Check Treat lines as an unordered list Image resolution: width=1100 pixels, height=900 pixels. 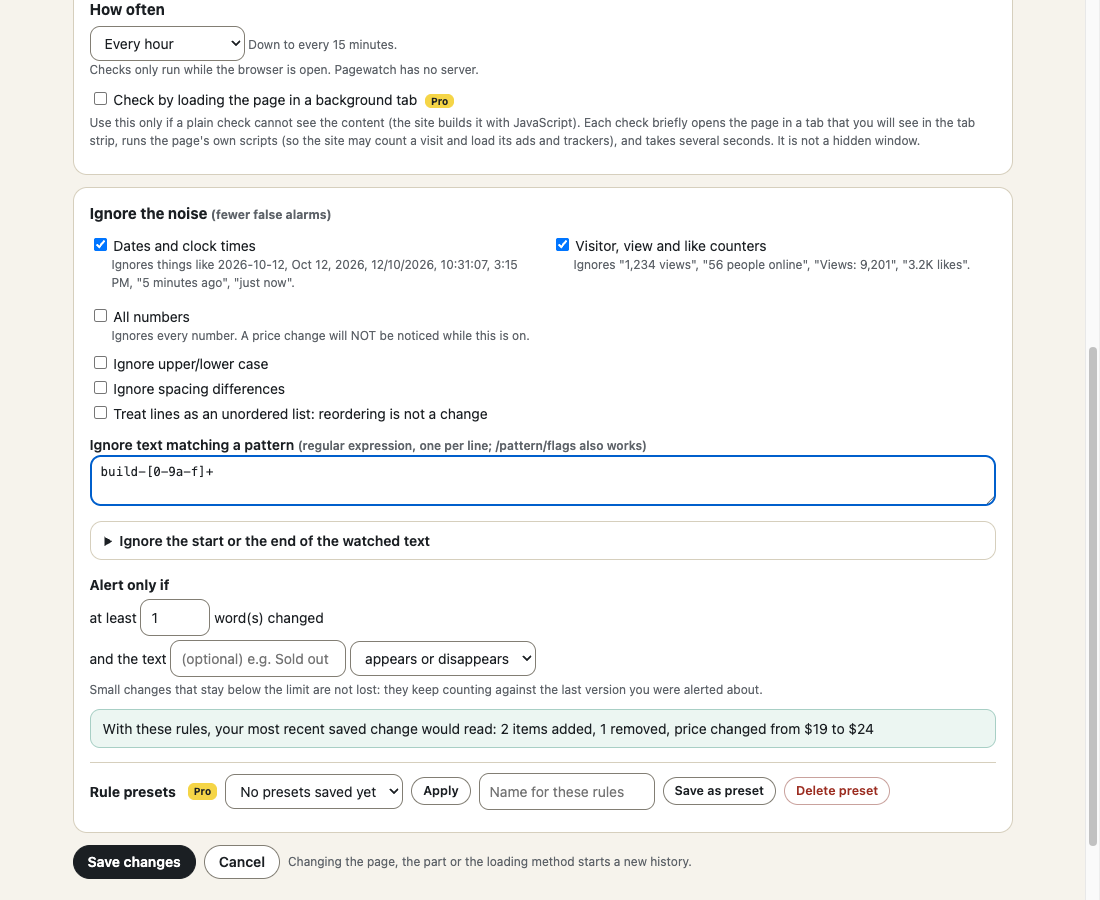pyautogui.click(x=100, y=413)
